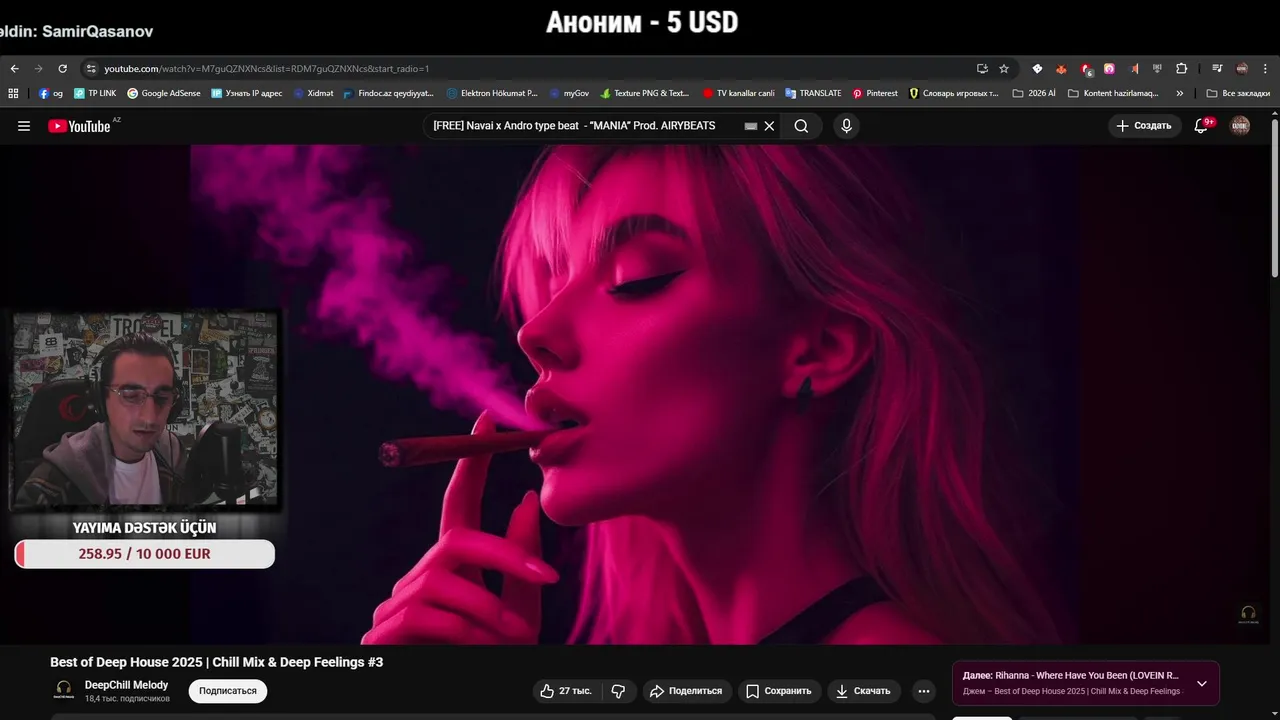
Task: Clear the search query with the X
Action: click(769, 126)
